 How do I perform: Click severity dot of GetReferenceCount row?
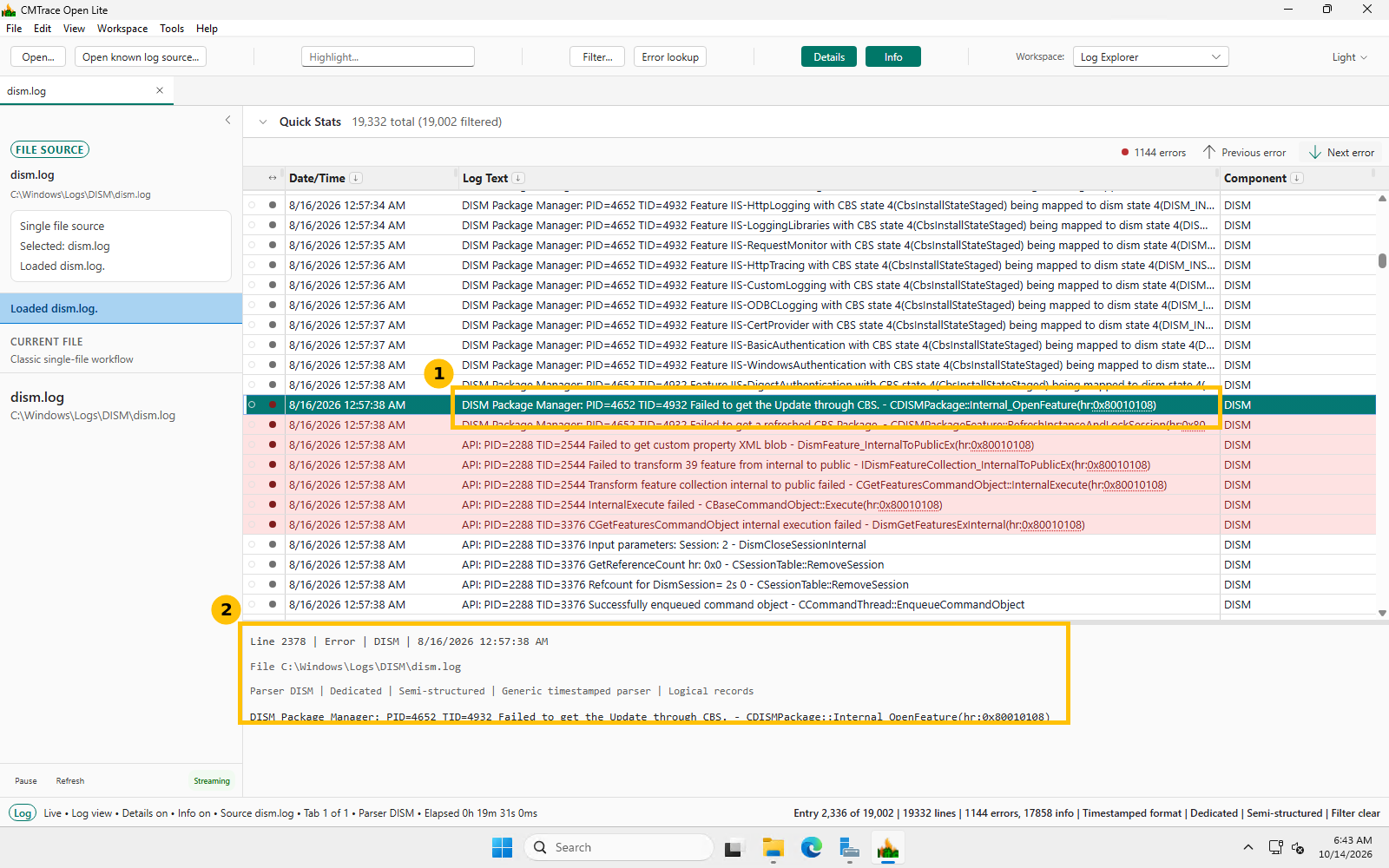click(x=273, y=564)
